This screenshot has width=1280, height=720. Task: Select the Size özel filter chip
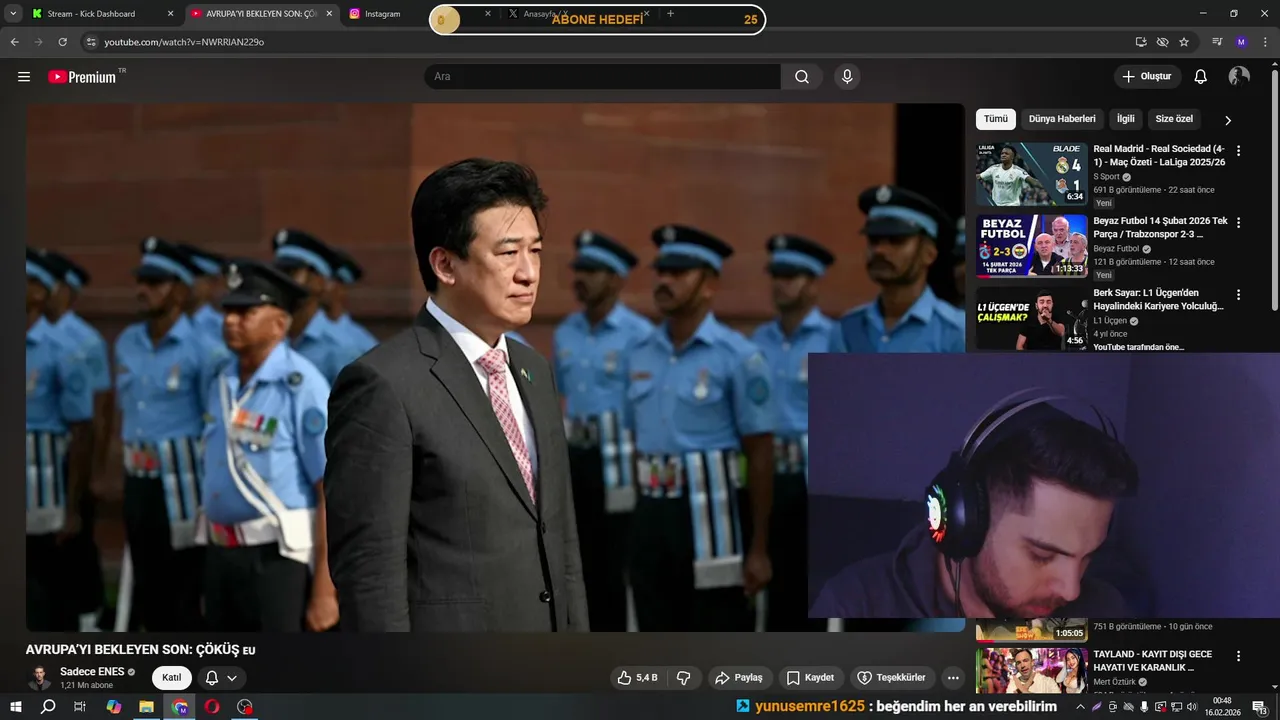pos(1174,119)
